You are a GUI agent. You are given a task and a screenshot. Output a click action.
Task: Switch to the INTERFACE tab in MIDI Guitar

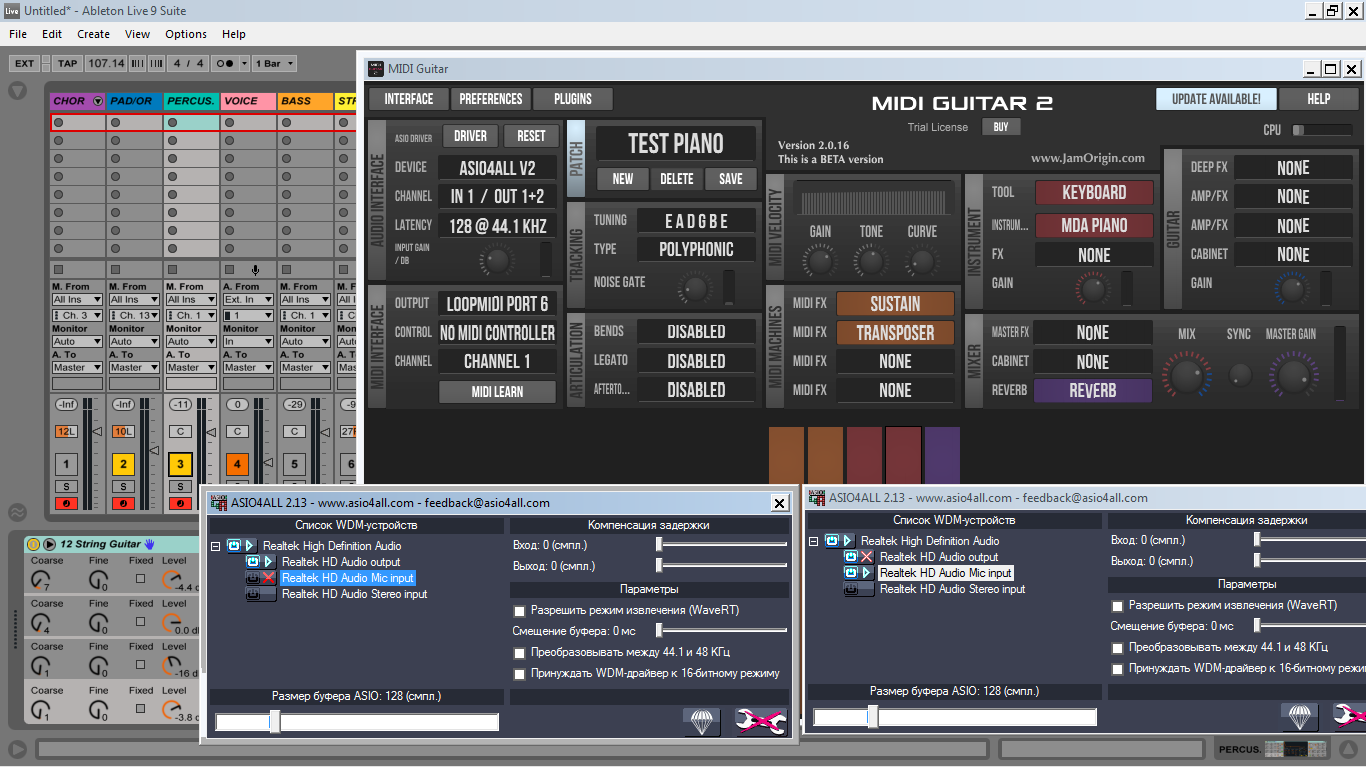pyautogui.click(x=409, y=99)
